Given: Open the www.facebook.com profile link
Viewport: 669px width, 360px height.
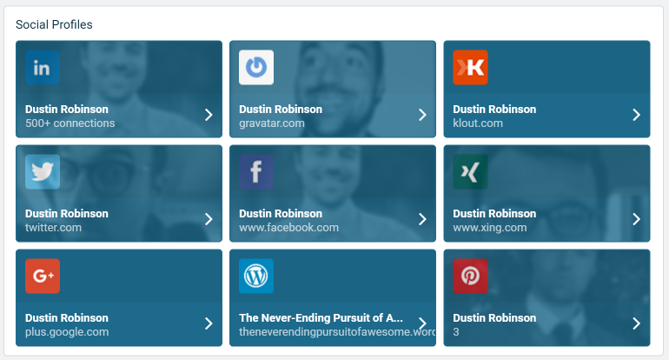Looking at the screenshot, I should coord(289,227).
